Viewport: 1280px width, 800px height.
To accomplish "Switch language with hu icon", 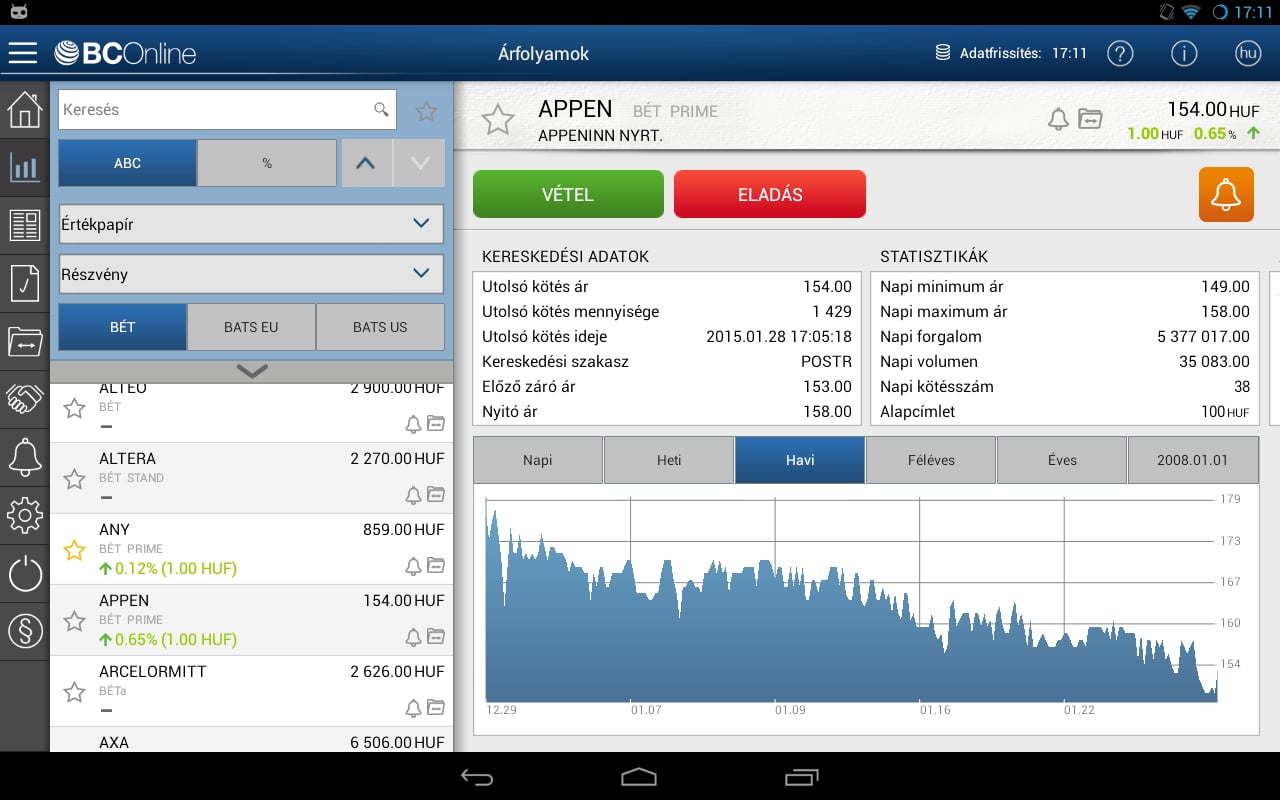I will point(1247,53).
